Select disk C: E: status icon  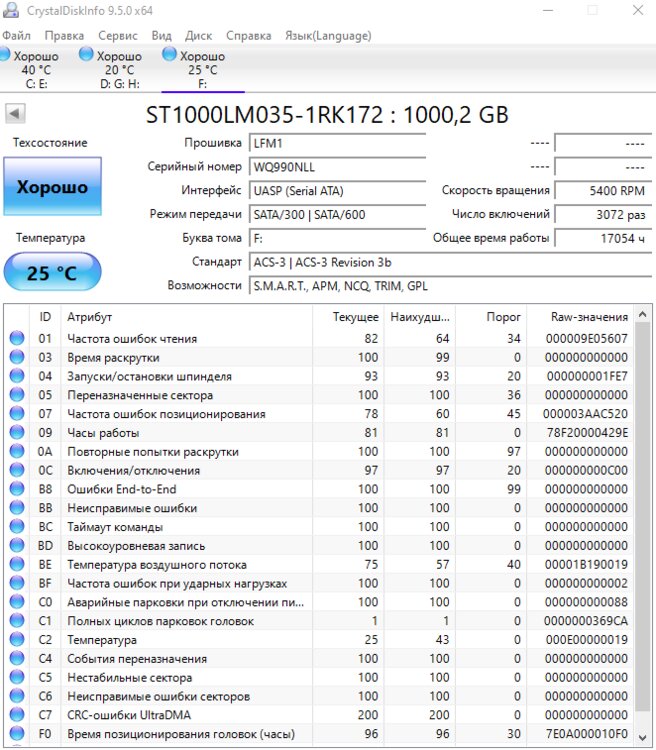(x=8, y=56)
